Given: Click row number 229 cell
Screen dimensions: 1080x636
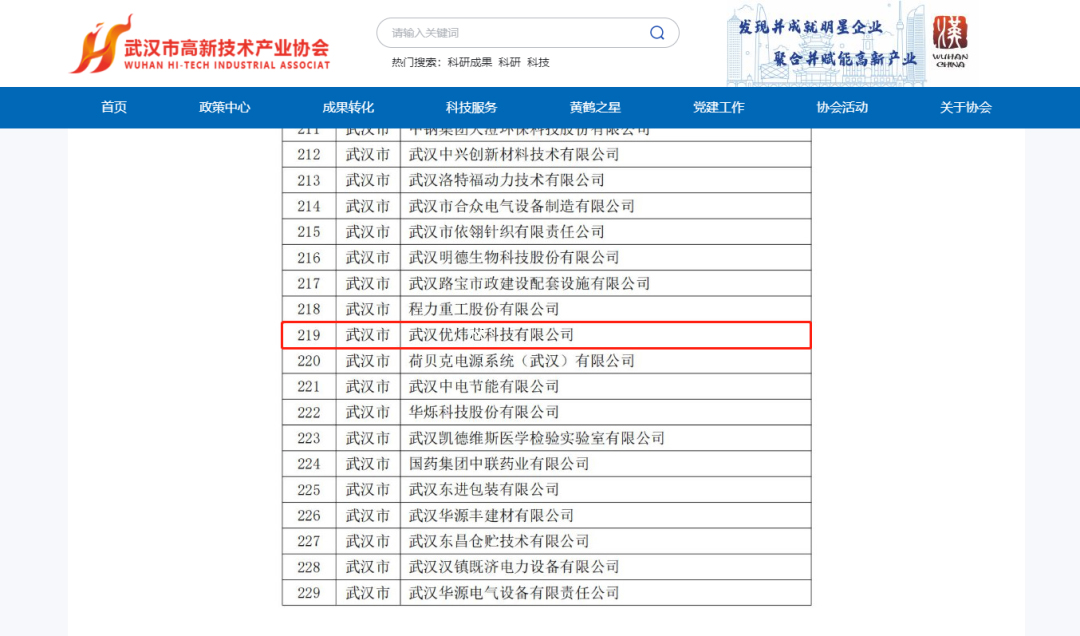Looking at the screenshot, I should (309, 593).
